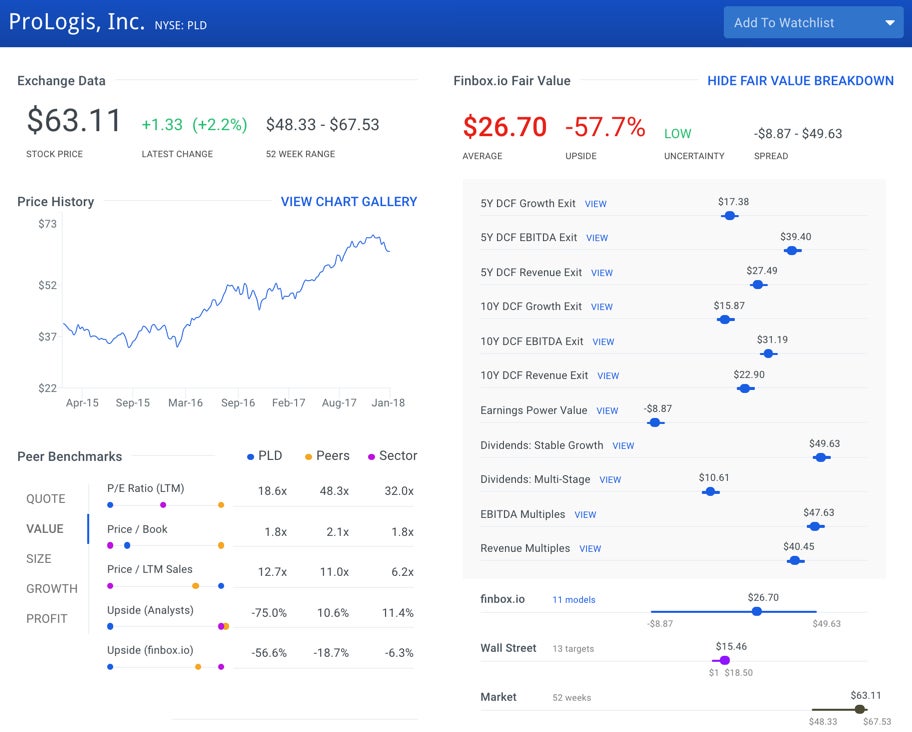Click the Dividends Stable Growth $49.63 marker
This screenshot has height=732, width=912.
[x=821, y=458]
